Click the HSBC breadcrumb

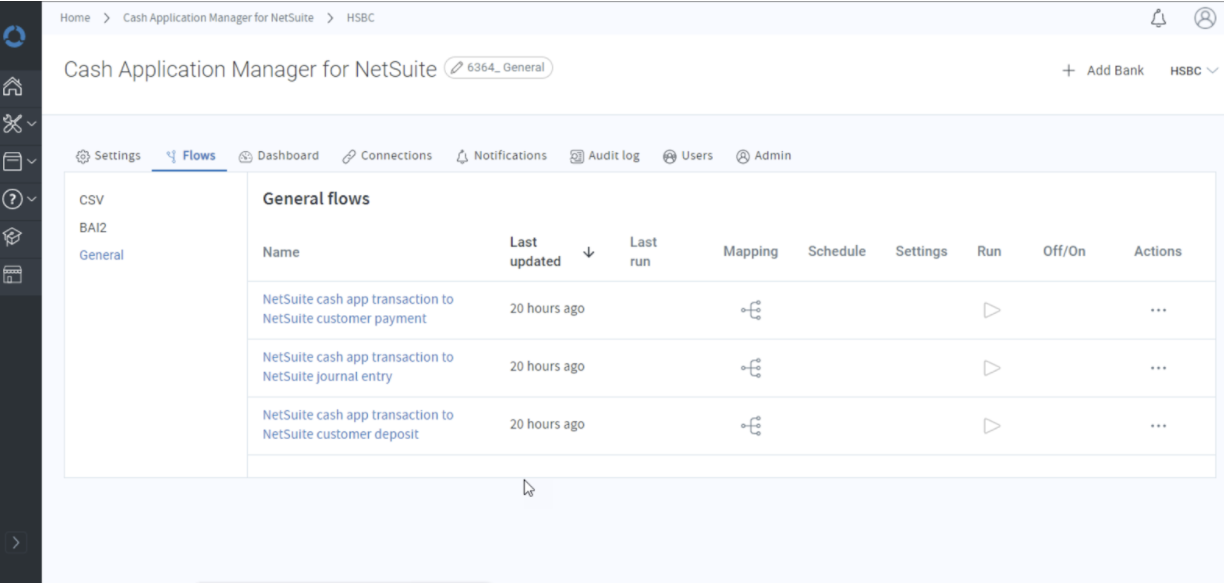pyautogui.click(x=361, y=18)
